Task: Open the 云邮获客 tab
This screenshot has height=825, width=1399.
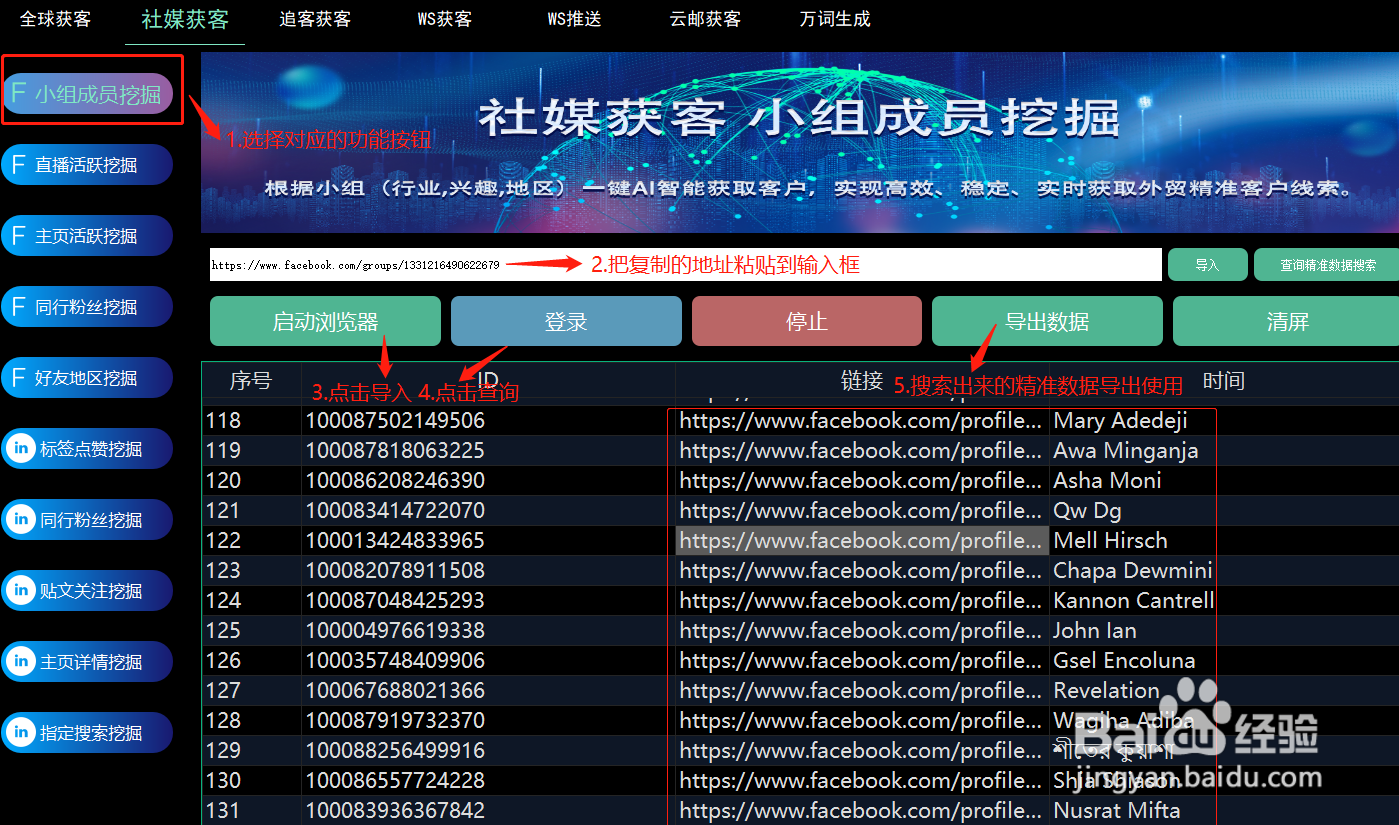Action: (x=706, y=19)
